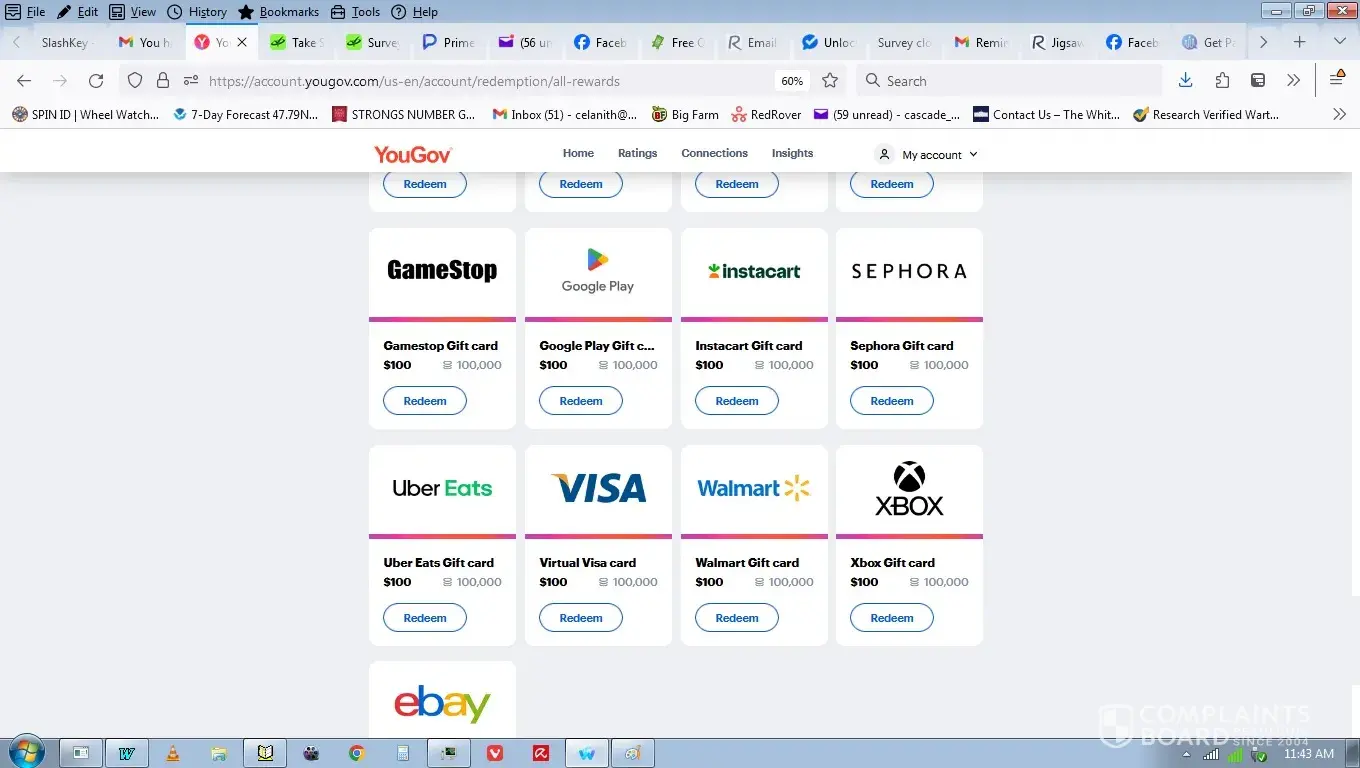The image size is (1360, 768).
Task: Open the Extensions puzzle-piece icon
Action: 1222,81
